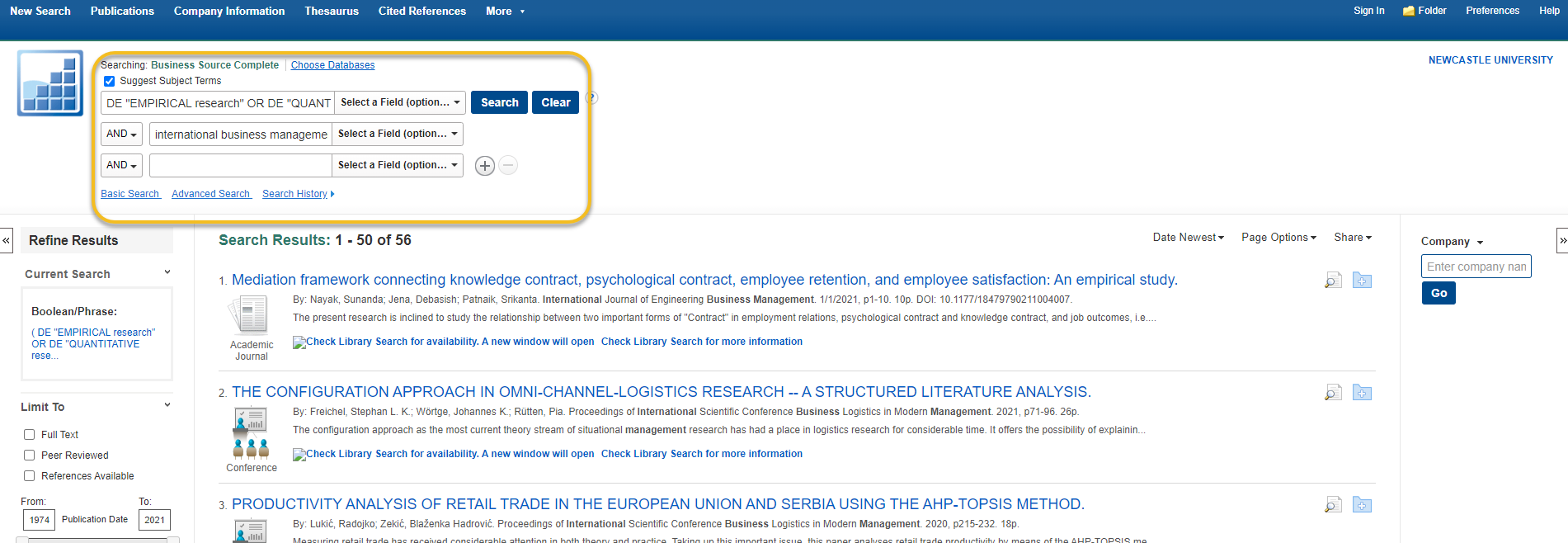The width and height of the screenshot is (1568, 543).
Task: Add third result to folder
Action: (1362, 505)
